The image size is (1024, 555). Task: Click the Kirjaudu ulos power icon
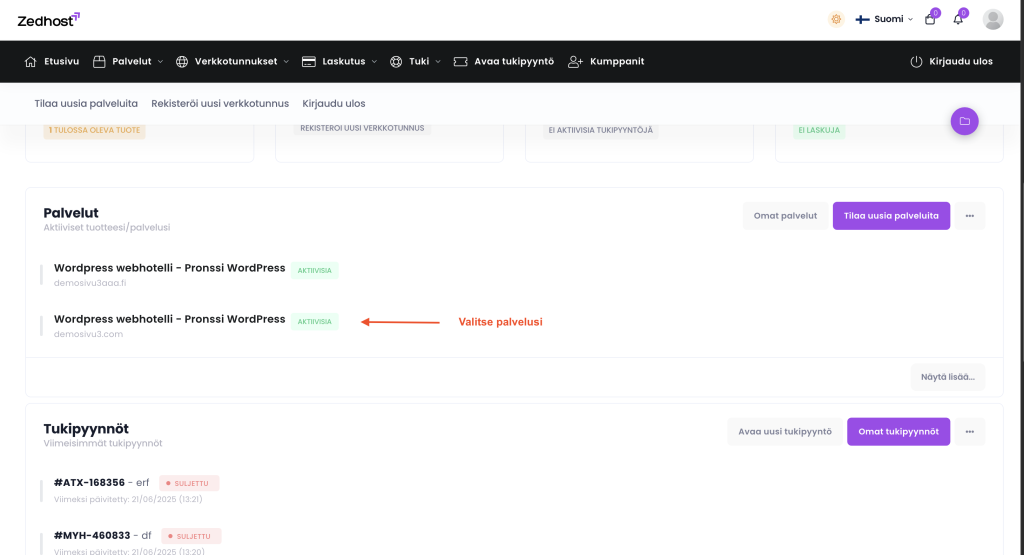pos(915,61)
